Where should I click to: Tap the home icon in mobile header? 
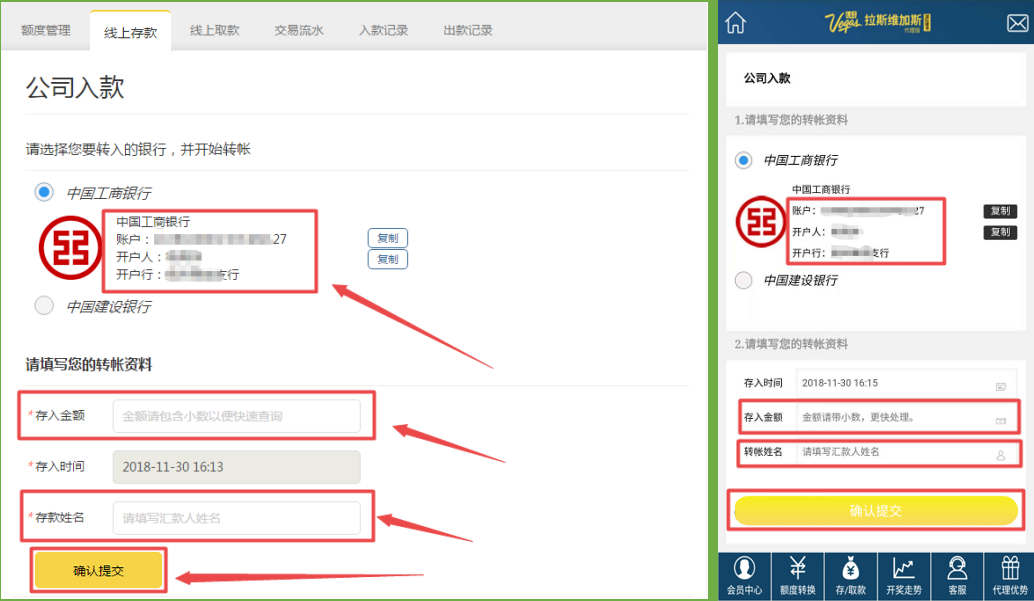point(736,22)
